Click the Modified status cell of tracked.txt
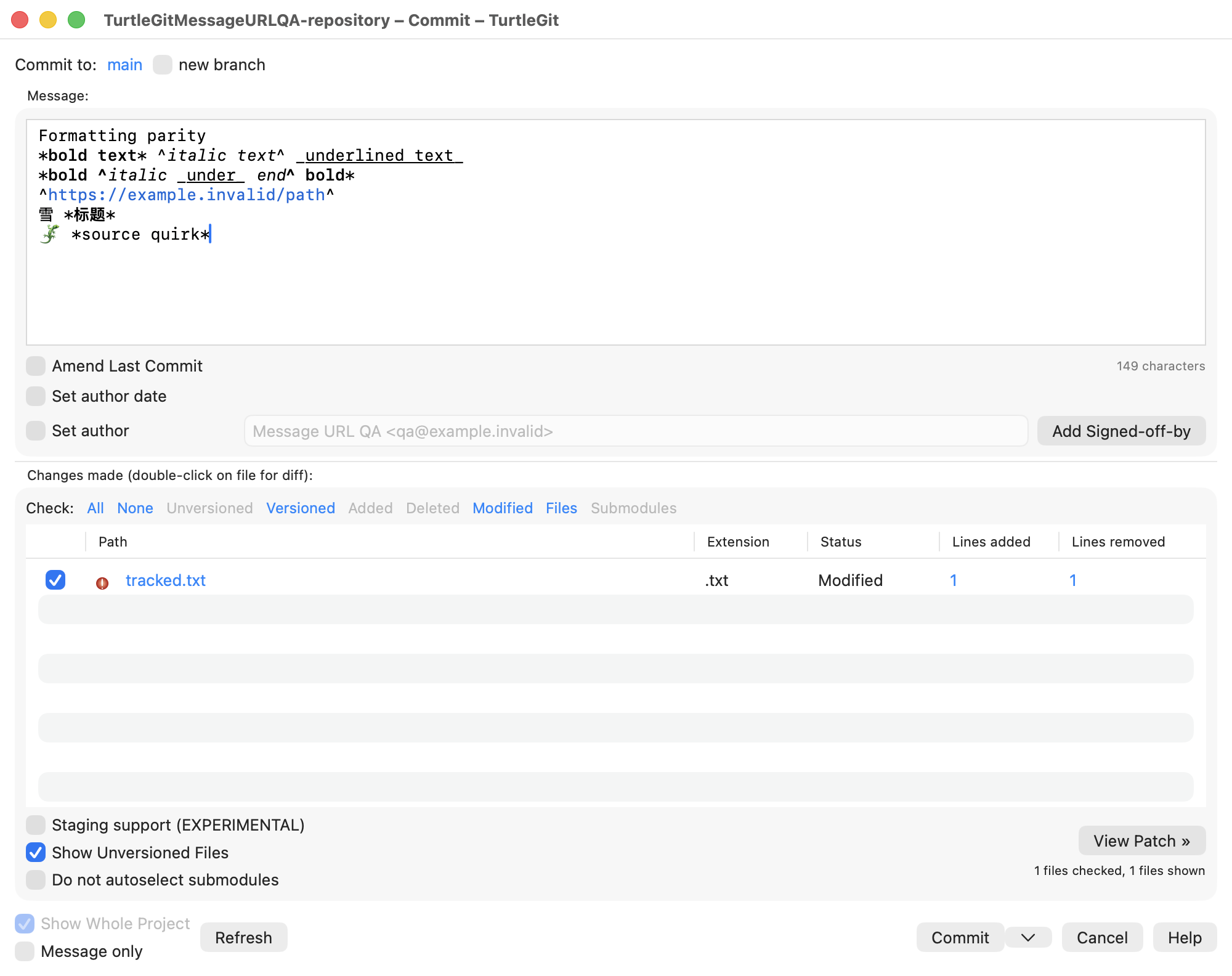 tap(850, 580)
